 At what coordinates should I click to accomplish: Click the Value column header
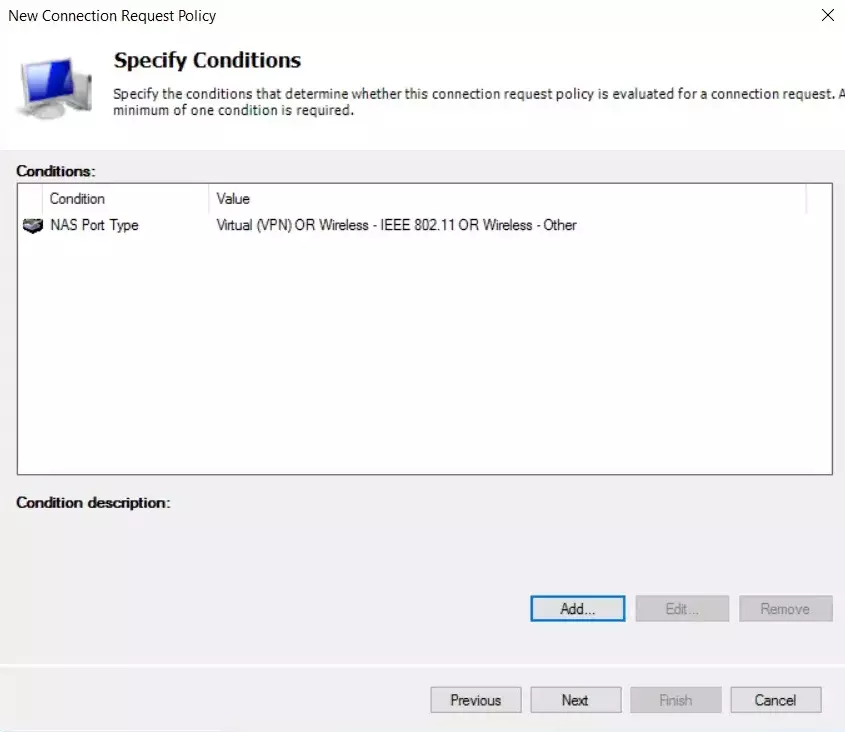click(x=233, y=198)
